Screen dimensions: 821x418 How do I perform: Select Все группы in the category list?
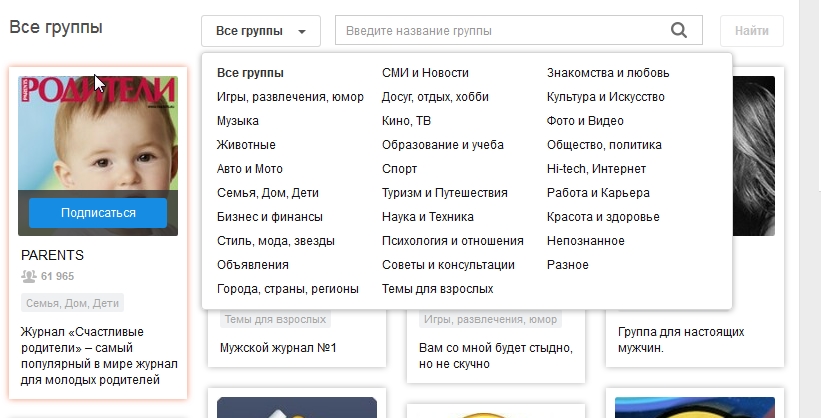click(250, 73)
